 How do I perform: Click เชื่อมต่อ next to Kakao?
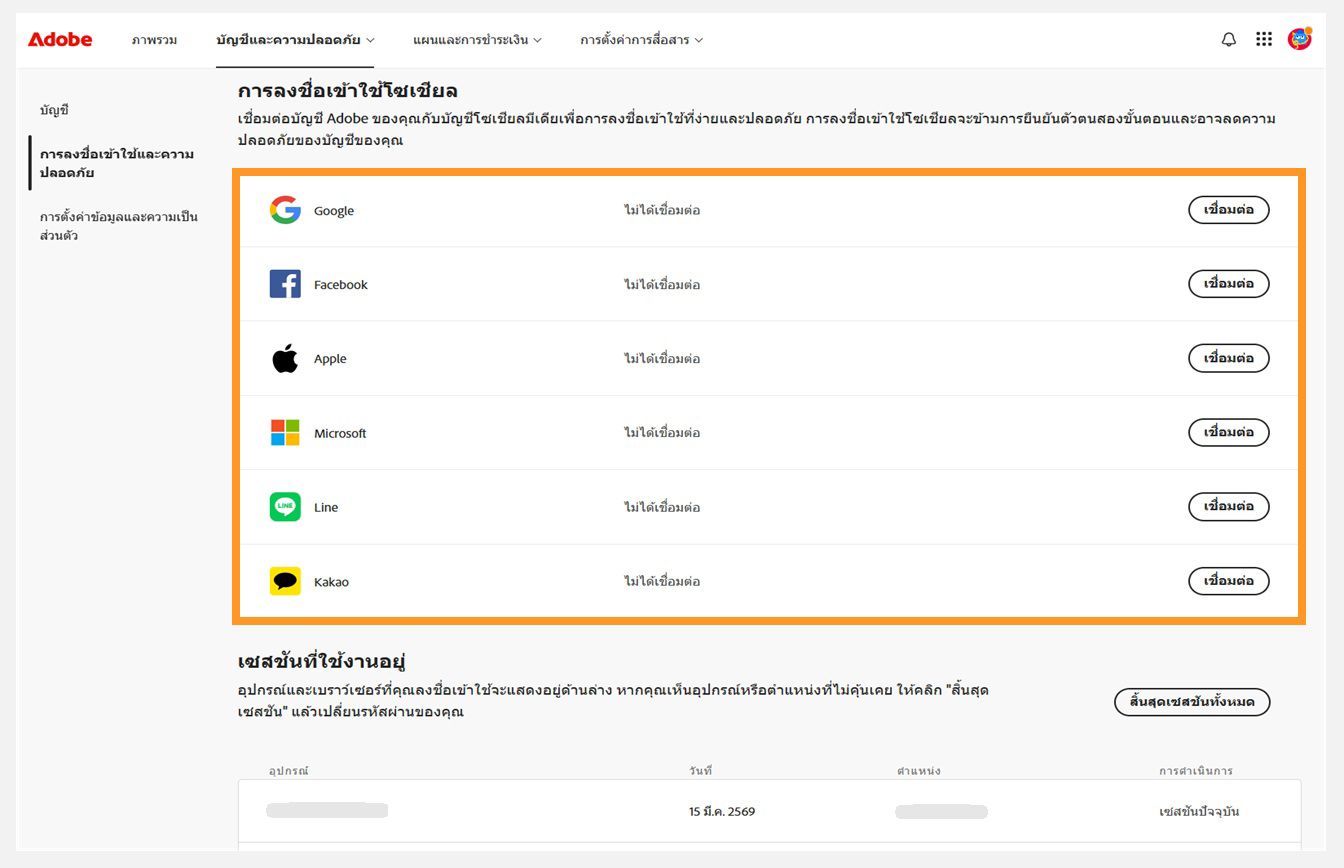(x=1228, y=581)
